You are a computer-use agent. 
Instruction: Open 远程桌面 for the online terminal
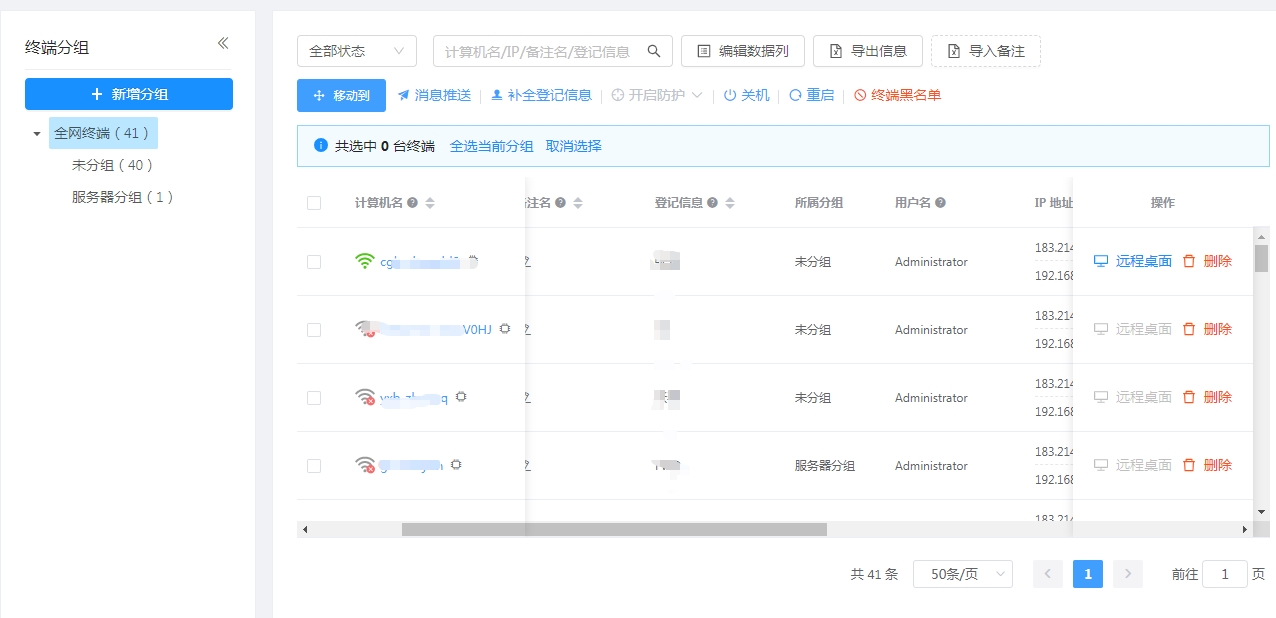(1132, 261)
